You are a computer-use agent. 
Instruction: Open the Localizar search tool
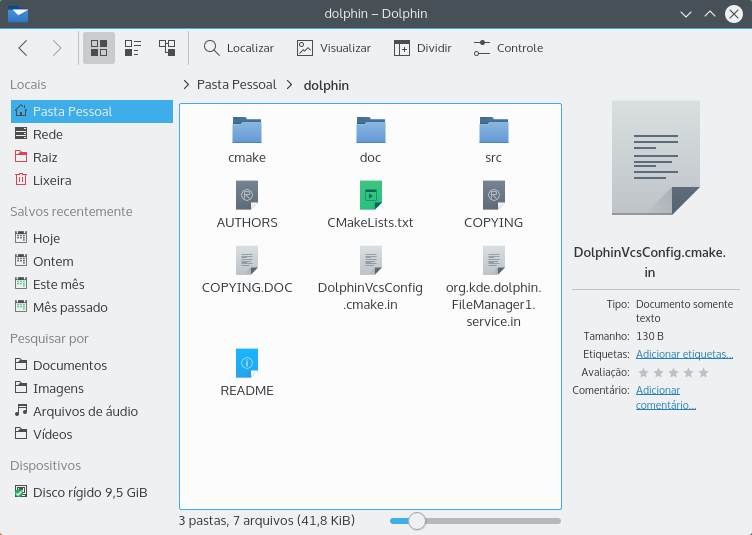[238, 48]
